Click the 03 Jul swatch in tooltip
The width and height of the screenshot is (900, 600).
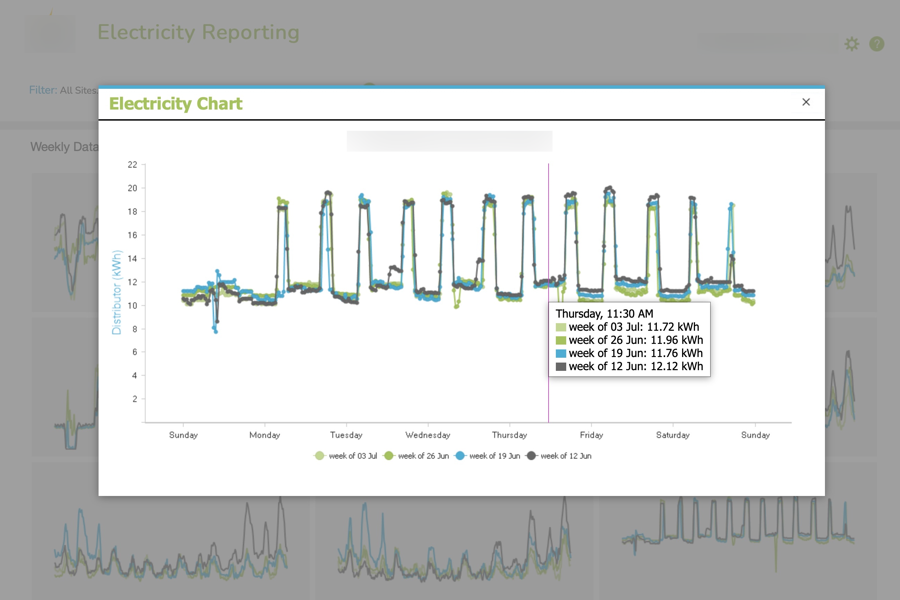[x=561, y=327]
